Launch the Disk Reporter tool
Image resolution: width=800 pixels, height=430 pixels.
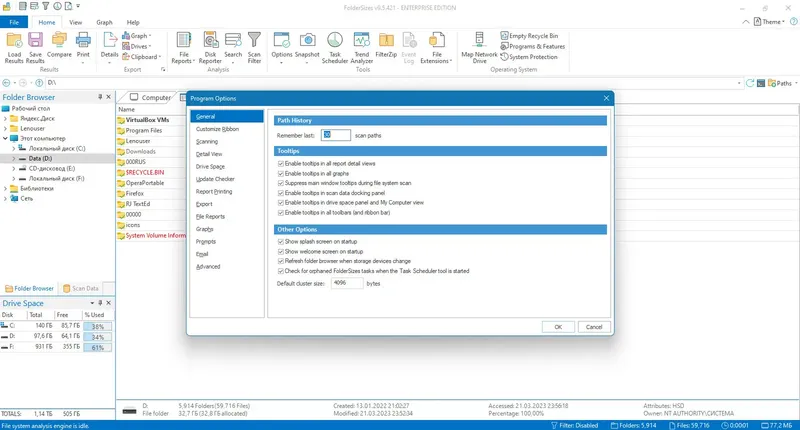pos(210,47)
